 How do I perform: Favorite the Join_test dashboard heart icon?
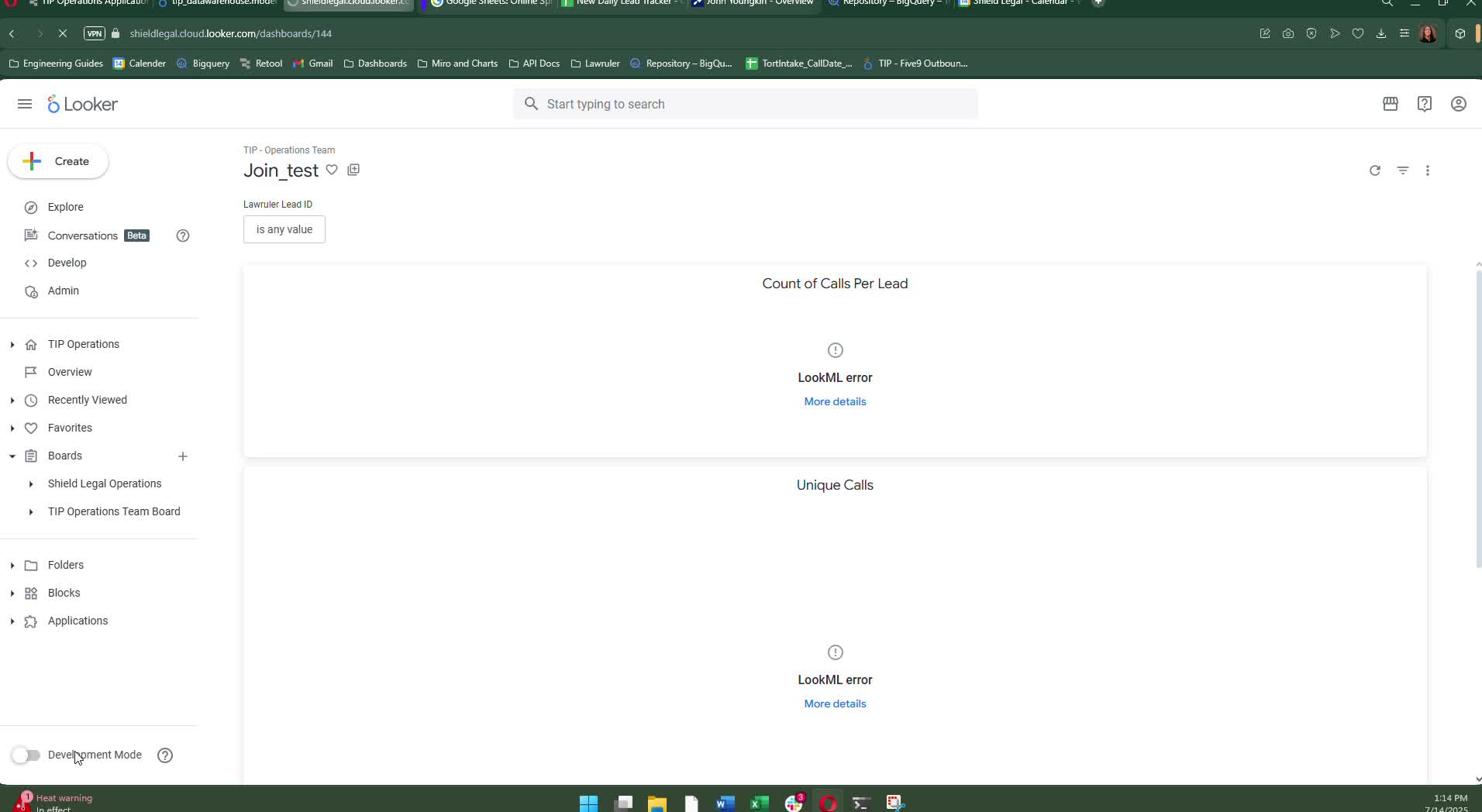tap(332, 170)
